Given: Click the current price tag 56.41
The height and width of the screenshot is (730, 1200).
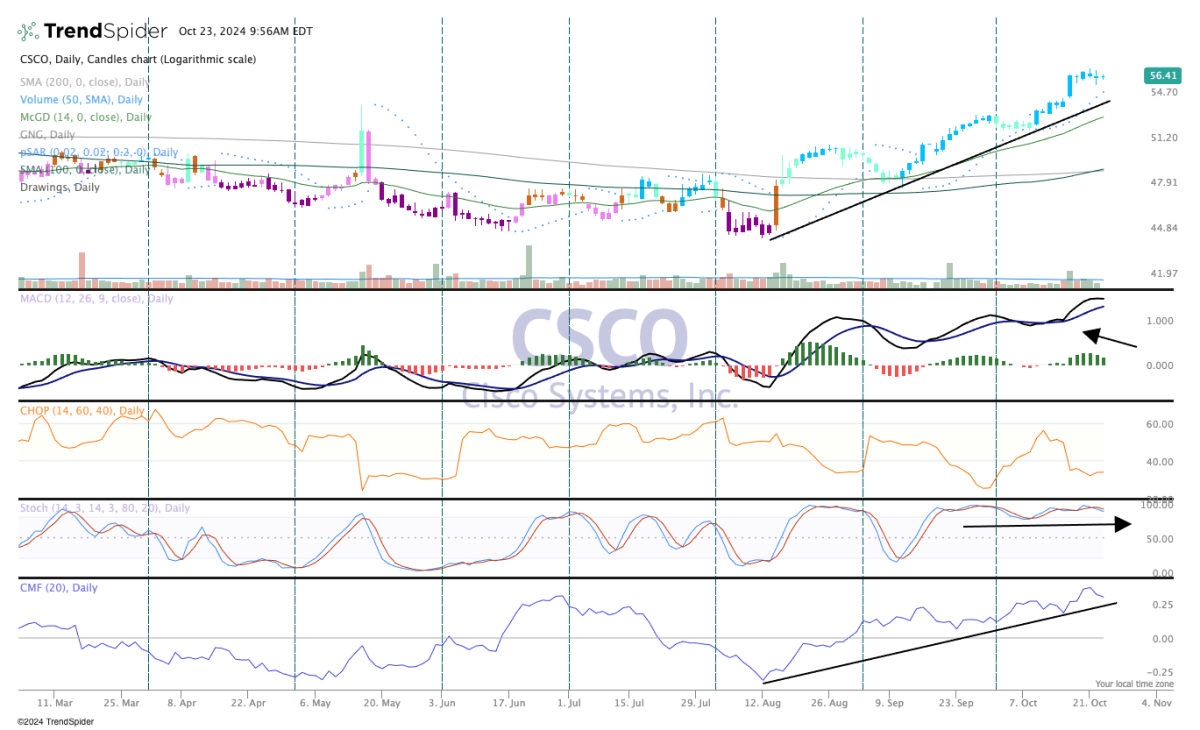Looking at the screenshot, I should [1162, 75].
